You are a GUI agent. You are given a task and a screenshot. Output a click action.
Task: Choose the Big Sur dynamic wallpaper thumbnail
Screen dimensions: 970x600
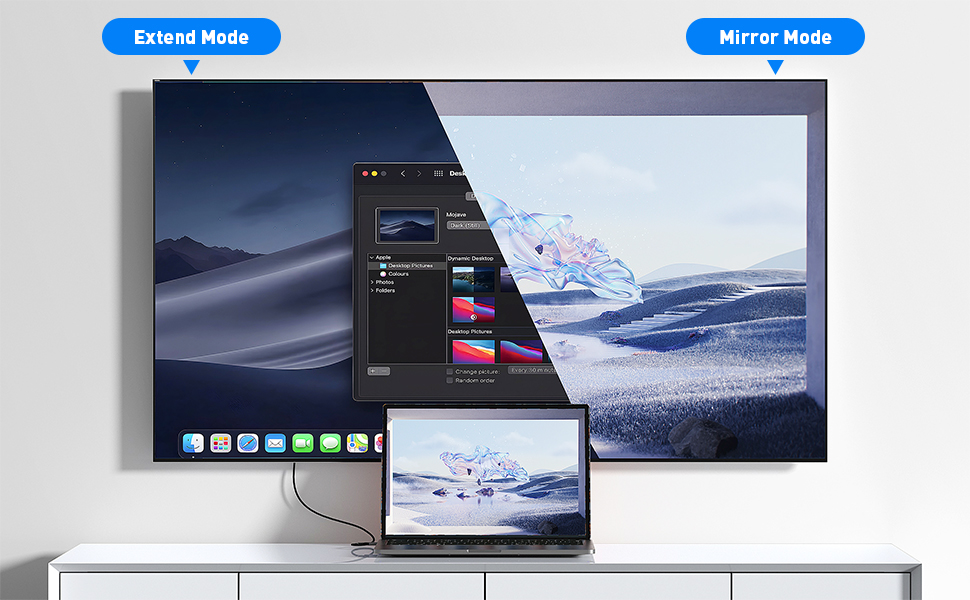click(x=473, y=309)
